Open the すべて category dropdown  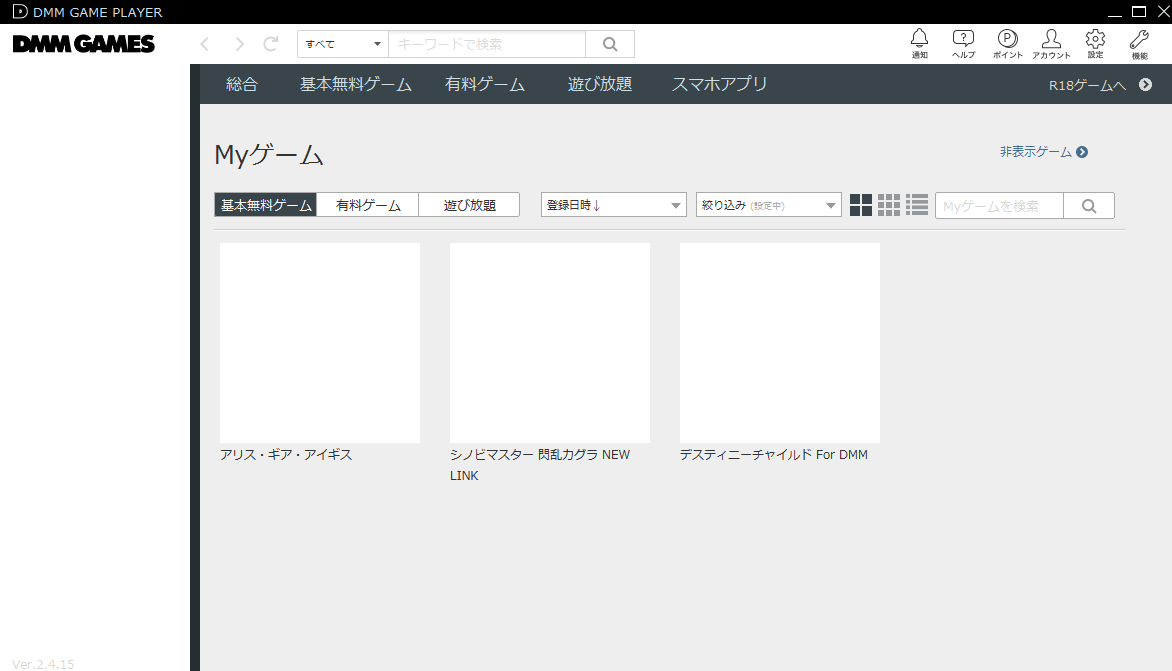(343, 44)
